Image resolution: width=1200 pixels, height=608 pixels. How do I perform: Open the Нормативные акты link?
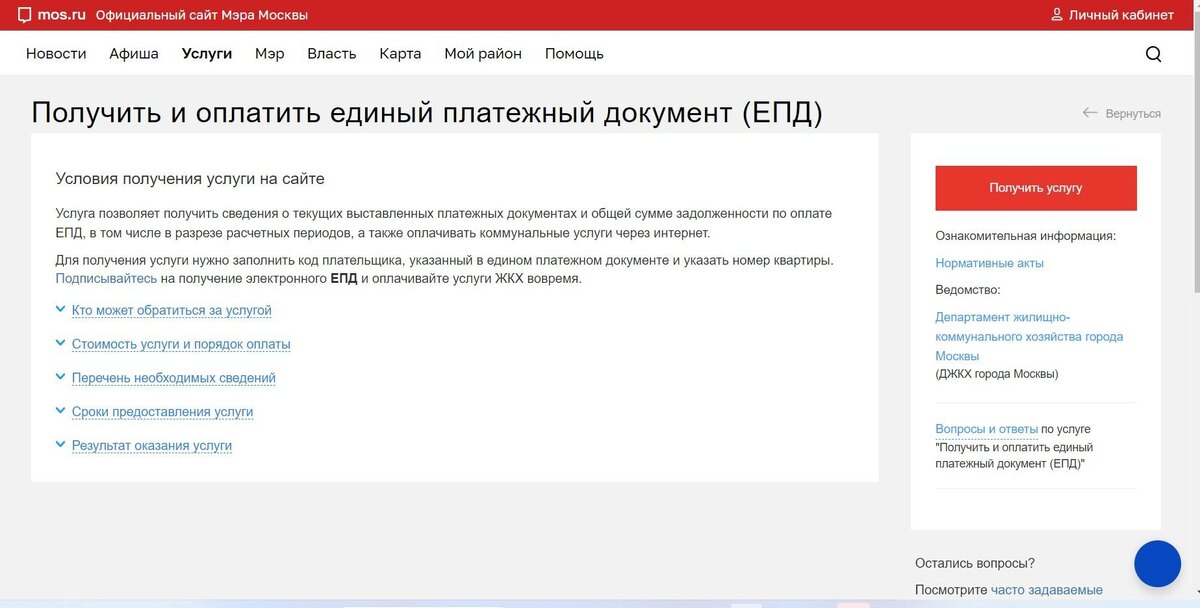pos(990,263)
